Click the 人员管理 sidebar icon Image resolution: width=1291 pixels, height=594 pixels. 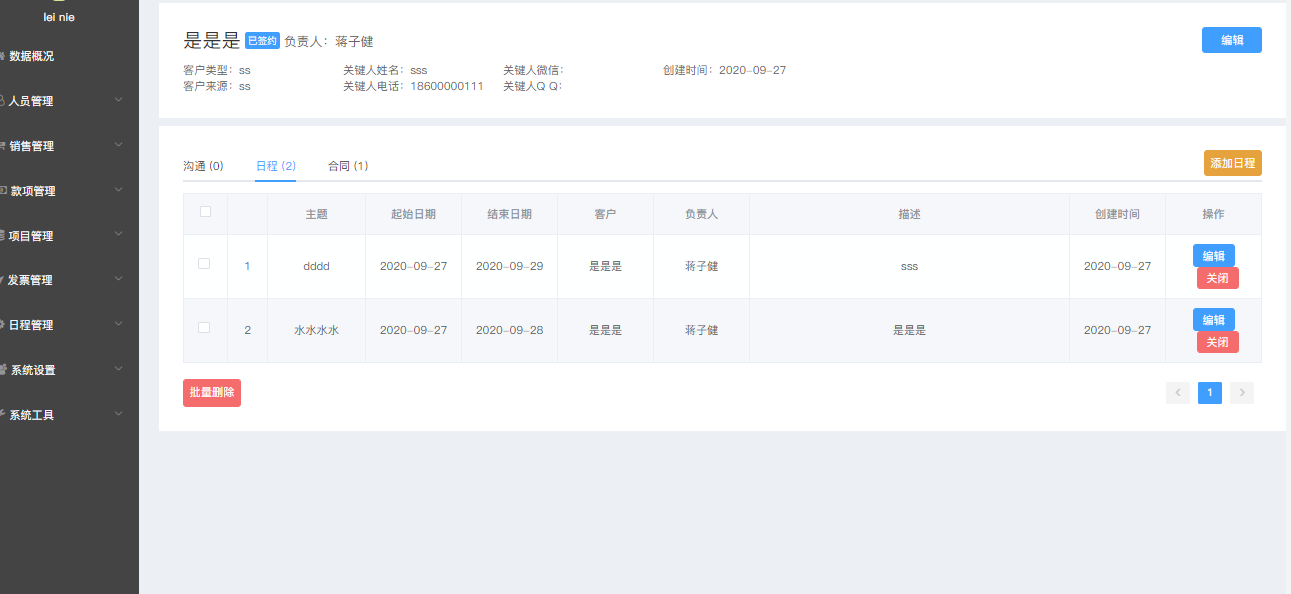pyautogui.click(x=3, y=101)
